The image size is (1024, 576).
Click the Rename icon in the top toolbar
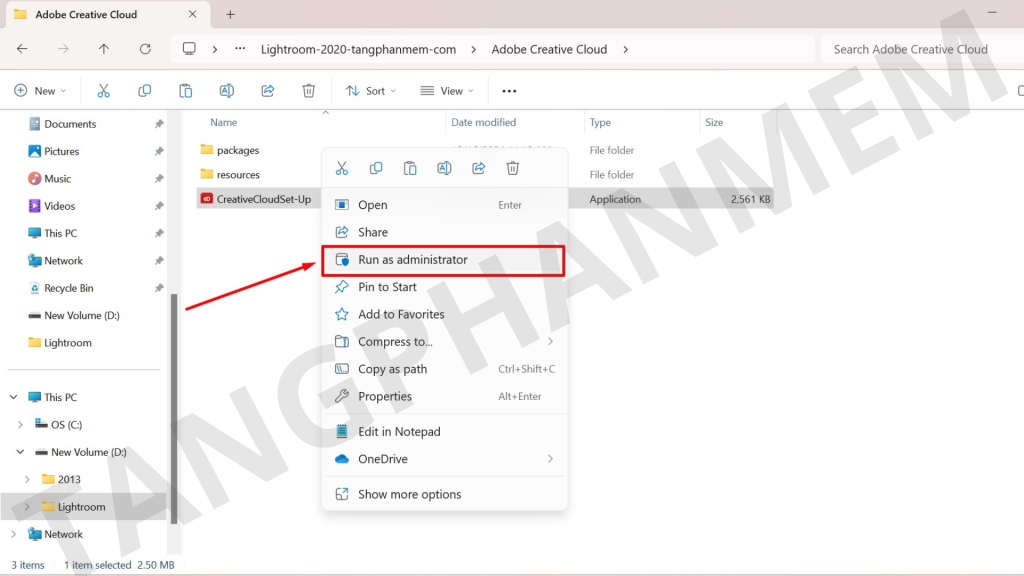tap(227, 91)
